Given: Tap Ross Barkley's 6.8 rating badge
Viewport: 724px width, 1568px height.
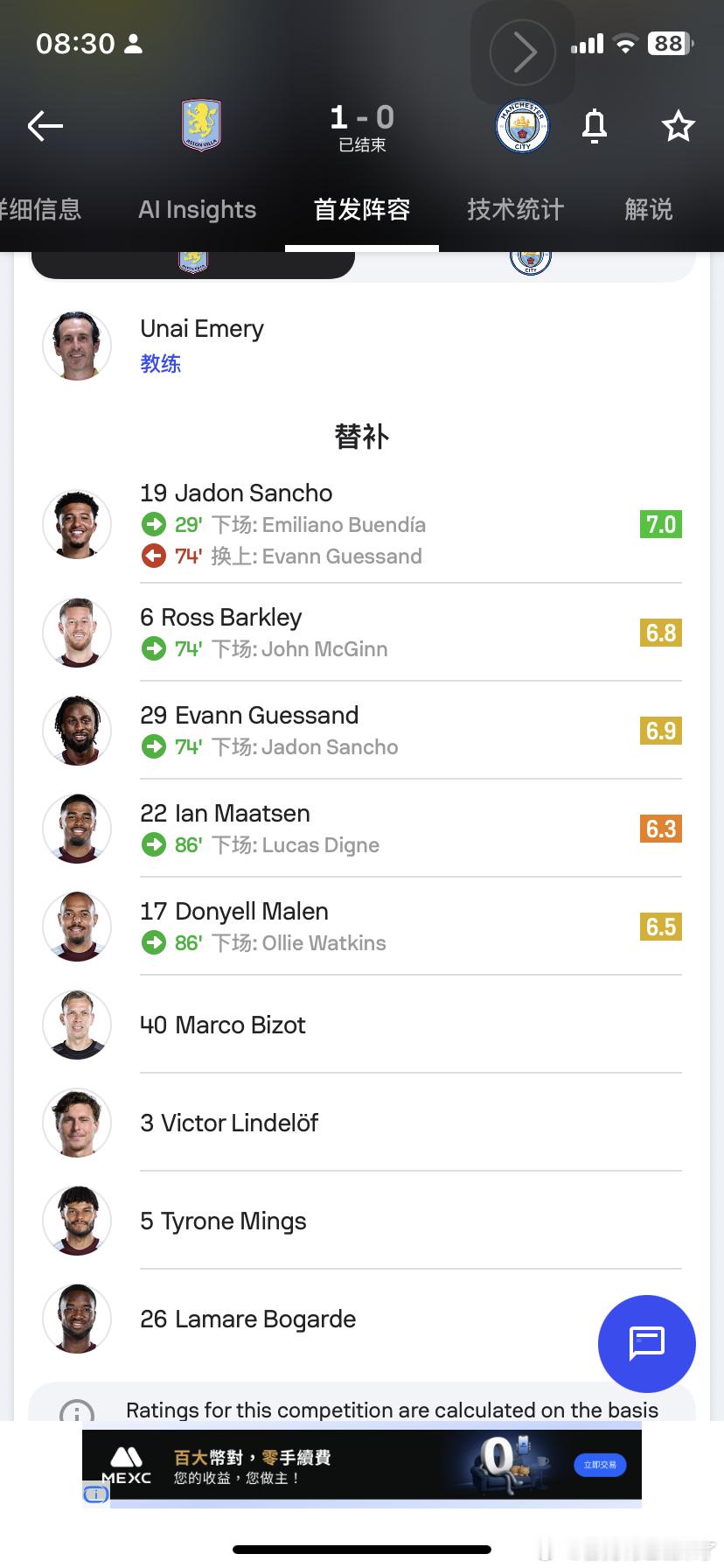Looking at the screenshot, I should click(x=660, y=633).
